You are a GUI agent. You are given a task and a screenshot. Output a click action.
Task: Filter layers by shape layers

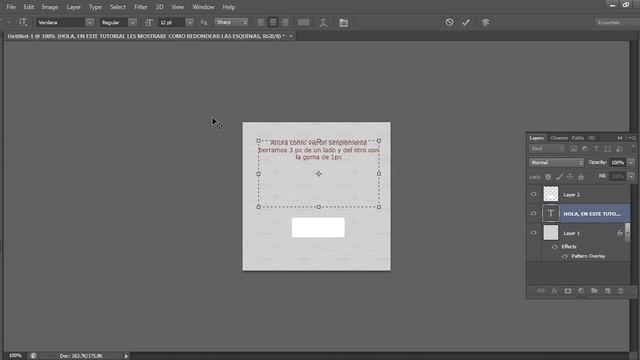tap(608, 149)
